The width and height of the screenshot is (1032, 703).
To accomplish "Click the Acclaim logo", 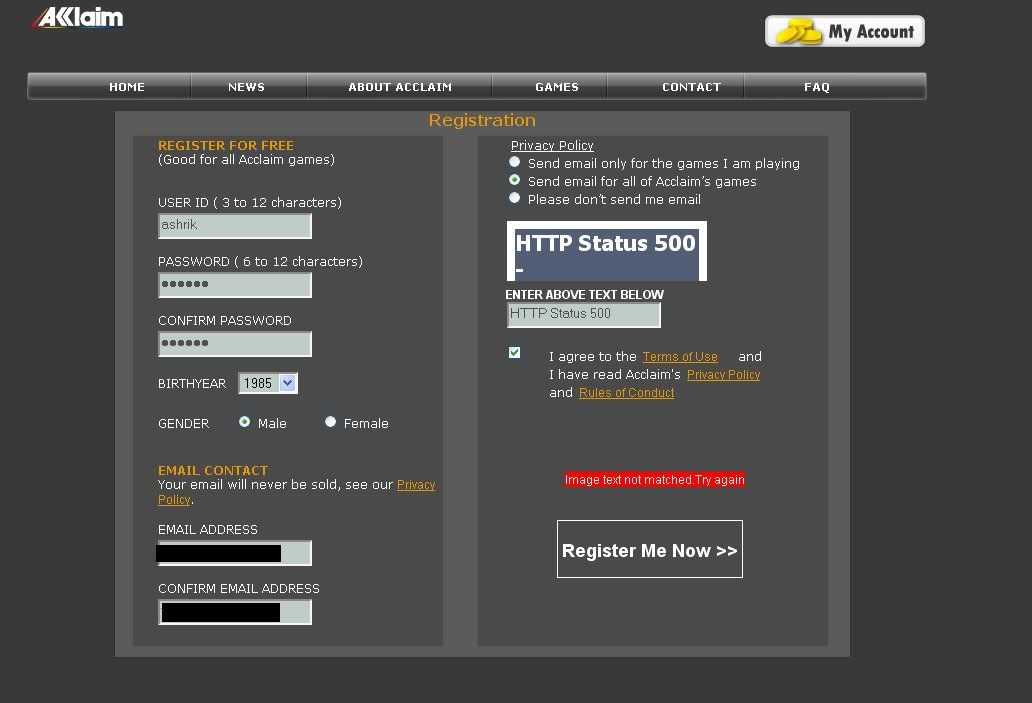I will click(x=78, y=18).
